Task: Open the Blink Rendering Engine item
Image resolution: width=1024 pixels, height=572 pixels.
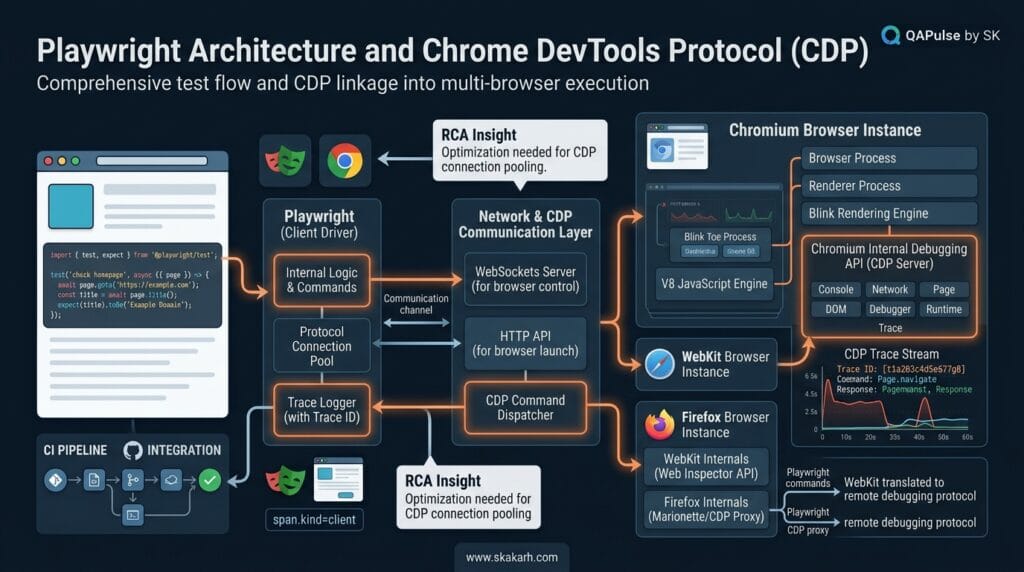Action: [x=889, y=214]
